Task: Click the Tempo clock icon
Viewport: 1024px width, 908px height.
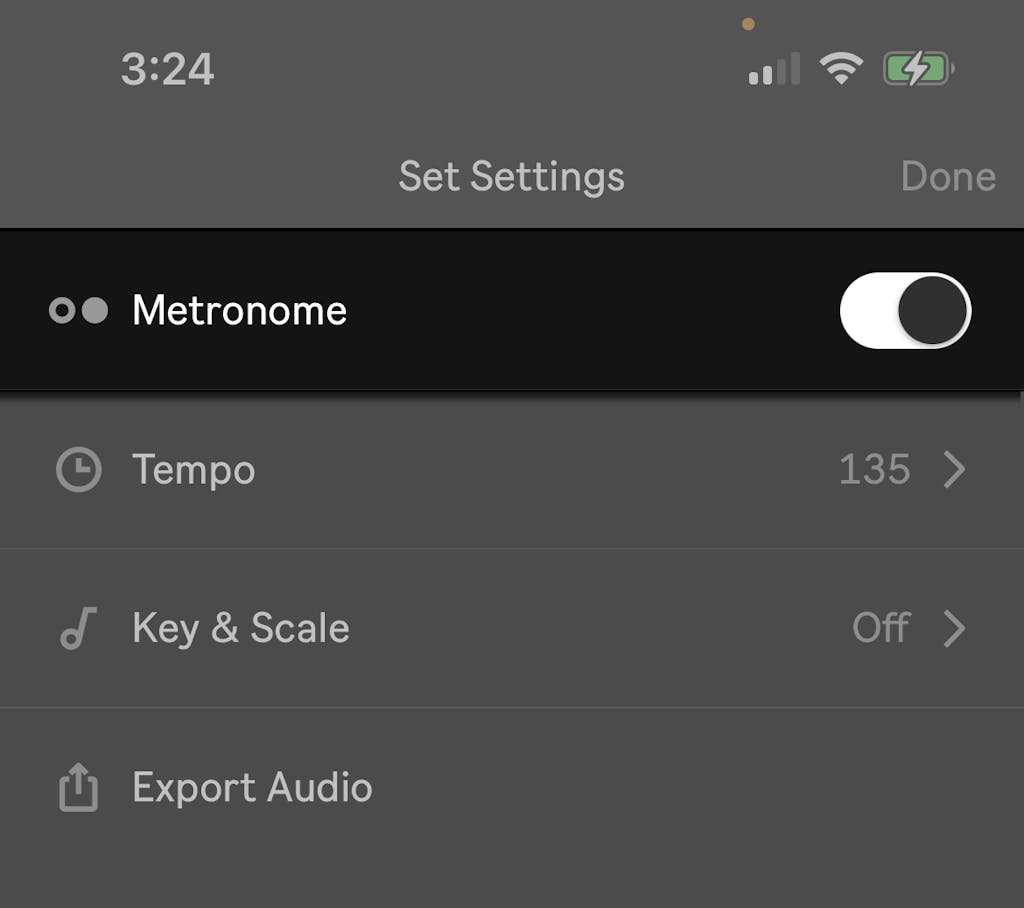Action: (78, 470)
